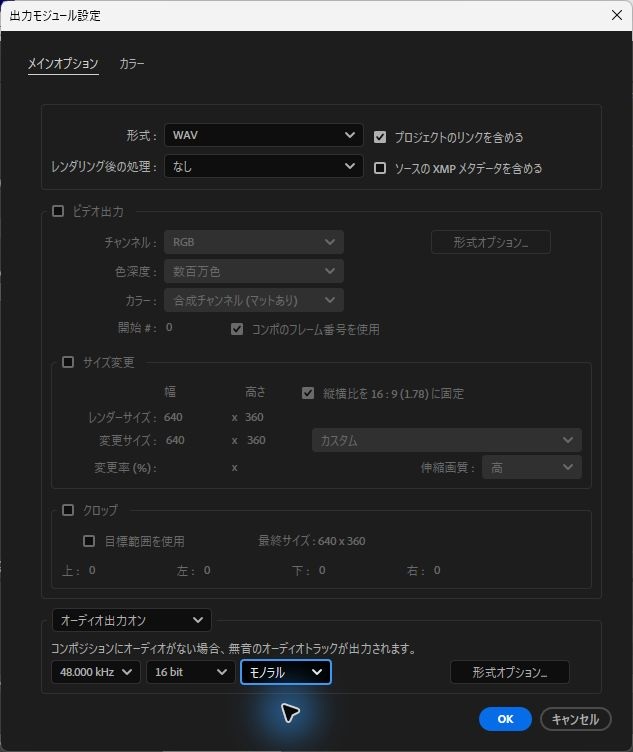
Task: Enable the サイズ変更 checkbox
Action: tap(68, 362)
